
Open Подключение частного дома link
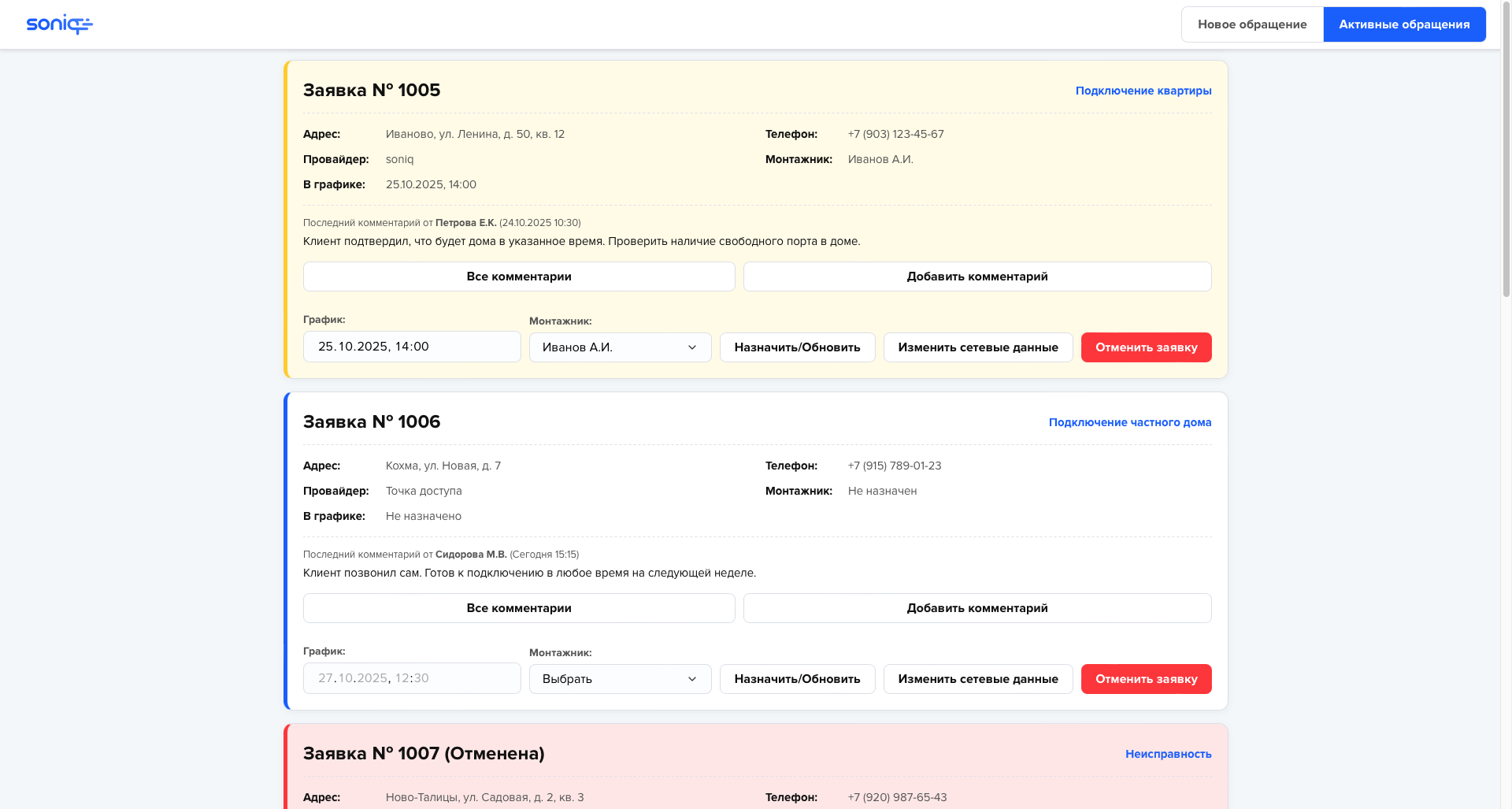click(1129, 422)
